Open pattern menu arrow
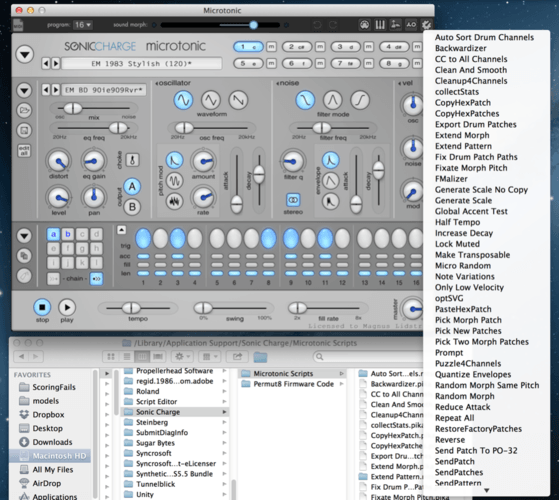The width and height of the screenshot is (559, 500). (x=24, y=236)
